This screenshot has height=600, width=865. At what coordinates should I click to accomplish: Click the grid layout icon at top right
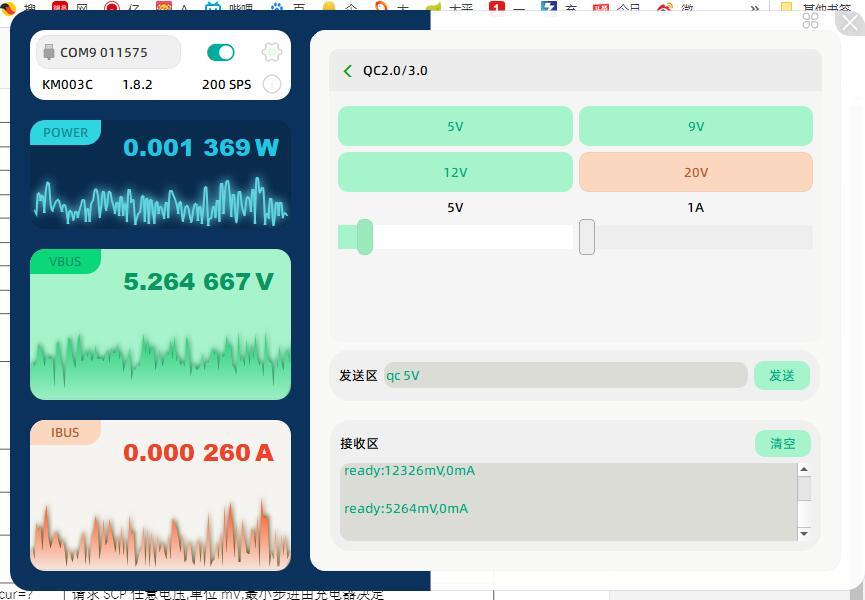(x=811, y=21)
